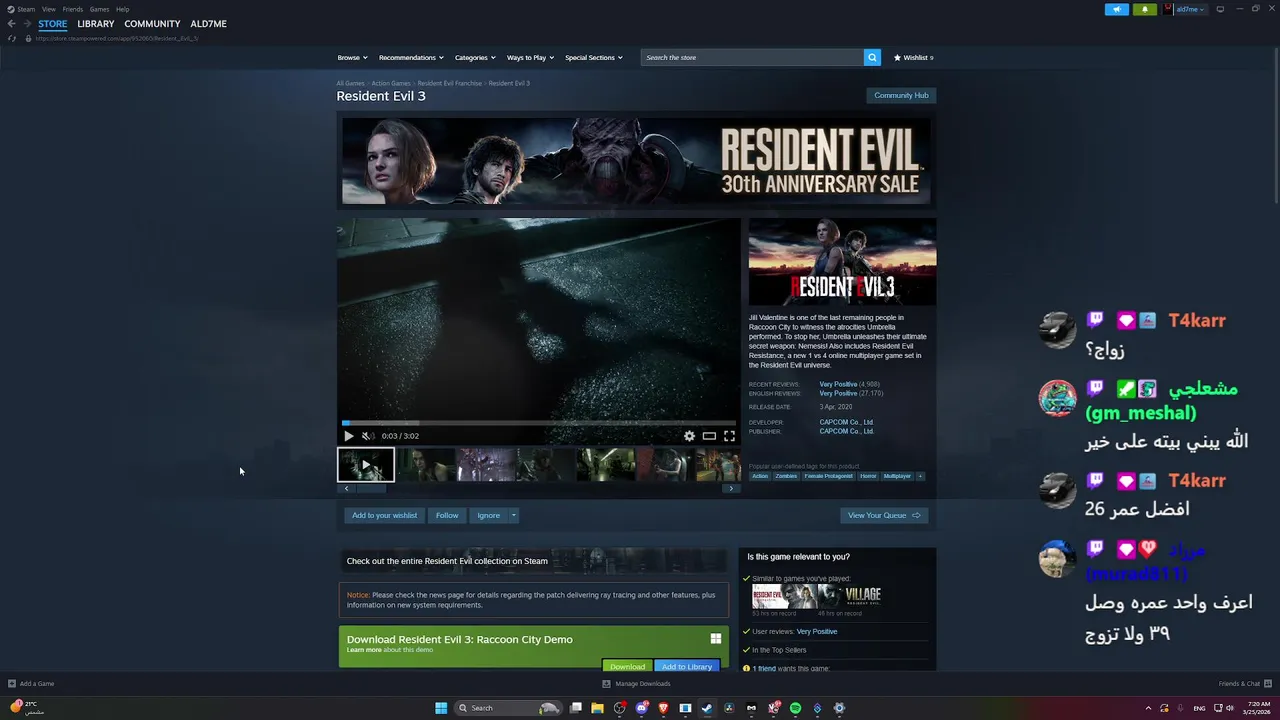Open Friends & Chat

[x=1244, y=684]
